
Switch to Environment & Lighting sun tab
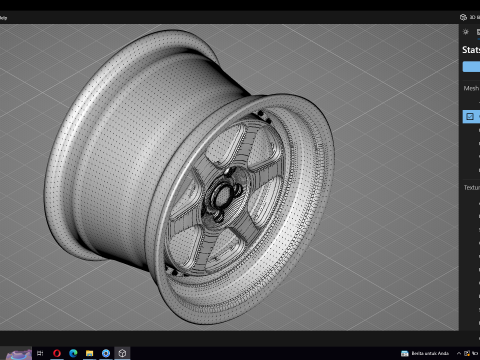click(x=466, y=32)
